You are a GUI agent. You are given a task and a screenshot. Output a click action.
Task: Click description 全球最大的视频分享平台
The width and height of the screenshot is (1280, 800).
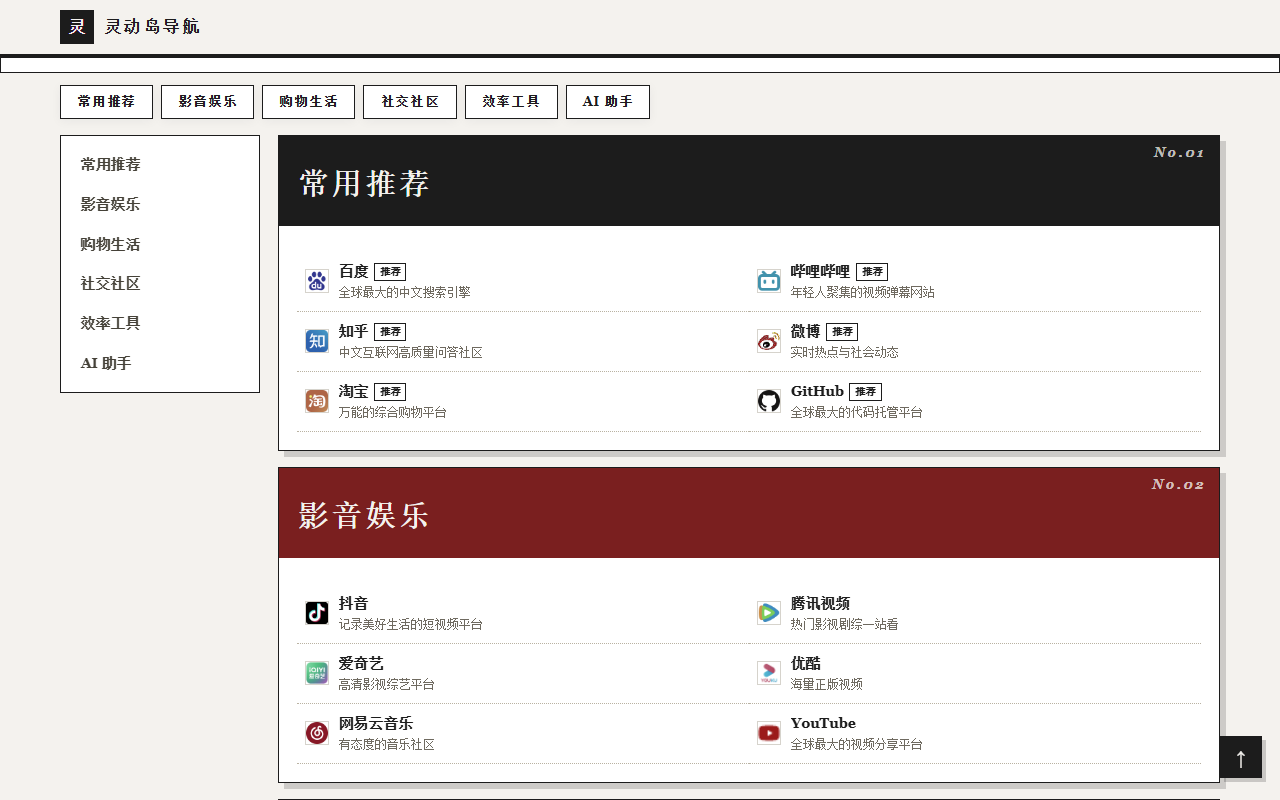pos(857,744)
